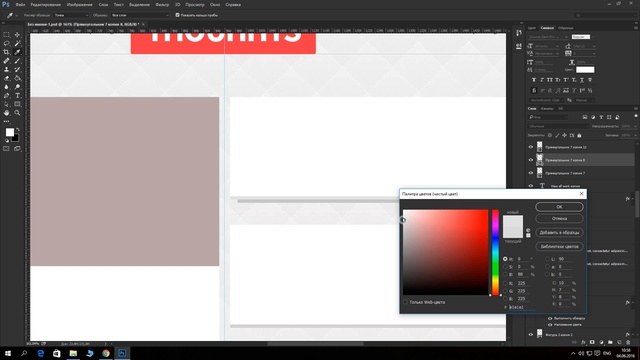640x360 pixels.
Task: Swap foreground and background colors
Action: [x=18, y=129]
